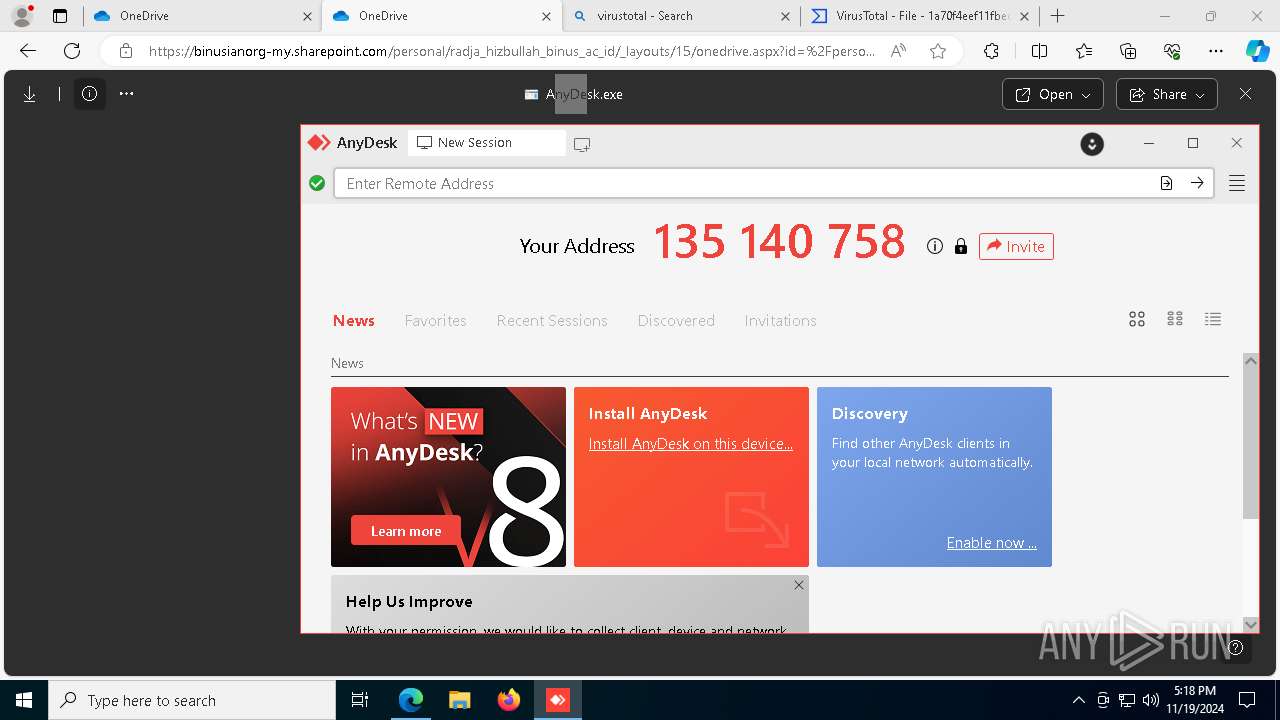
Task: Open Task View on taskbar
Action: click(361, 700)
